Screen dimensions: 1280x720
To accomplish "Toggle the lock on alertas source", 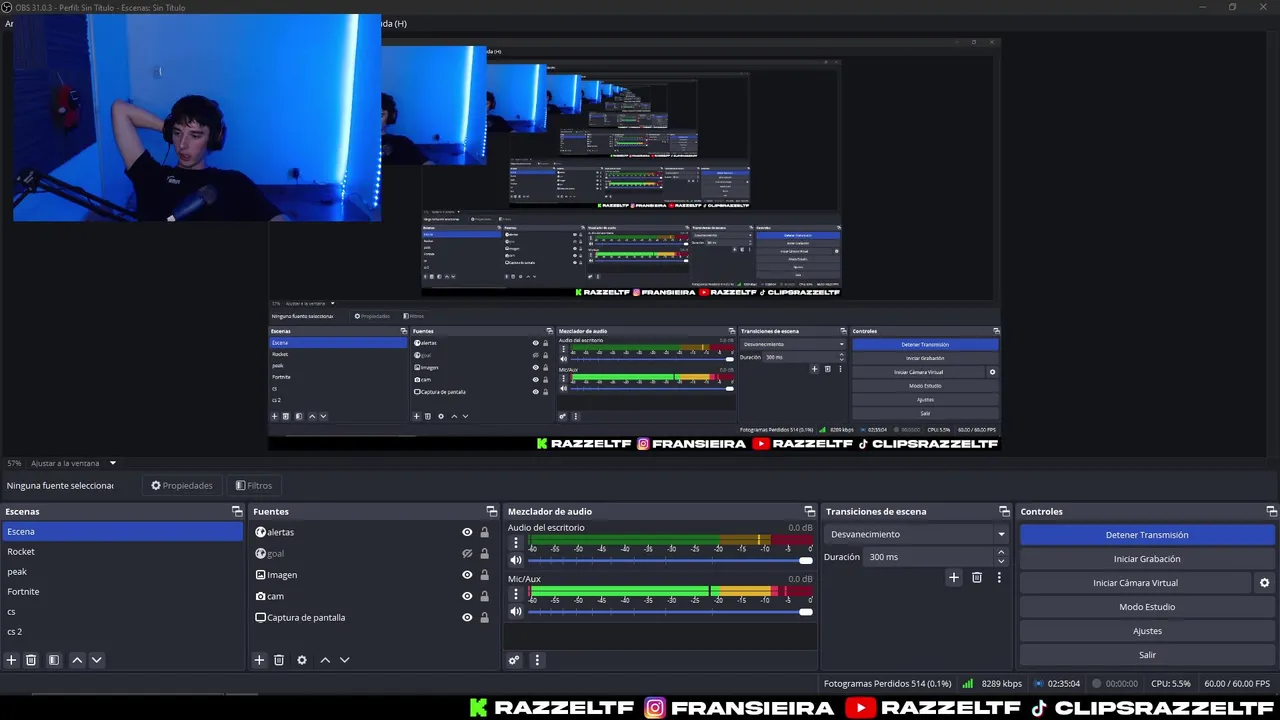I will 485,532.
